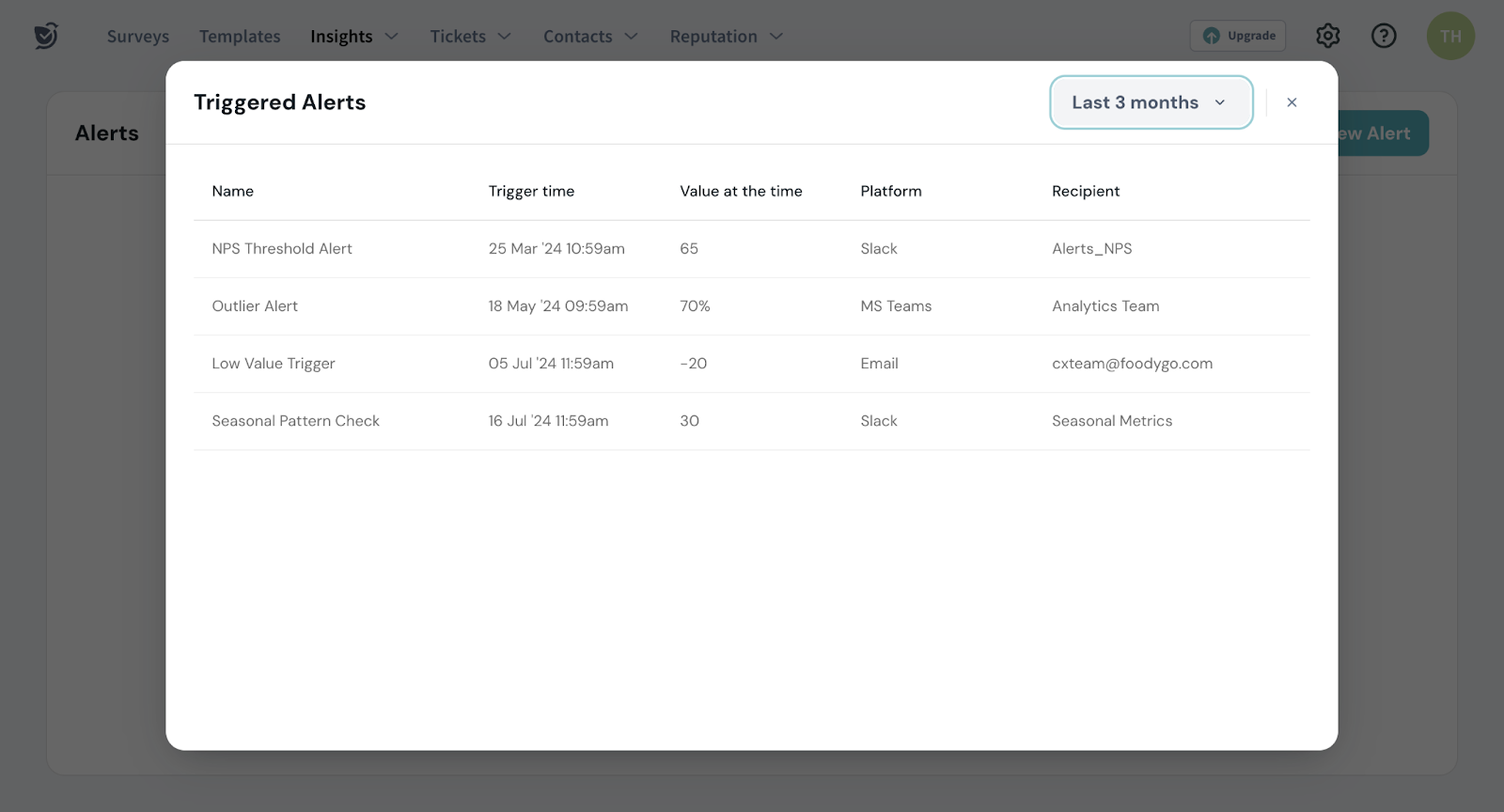Open the Contacts dropdown menu
The width and height of the screenshot is (1504, 812).
point(589,37)
